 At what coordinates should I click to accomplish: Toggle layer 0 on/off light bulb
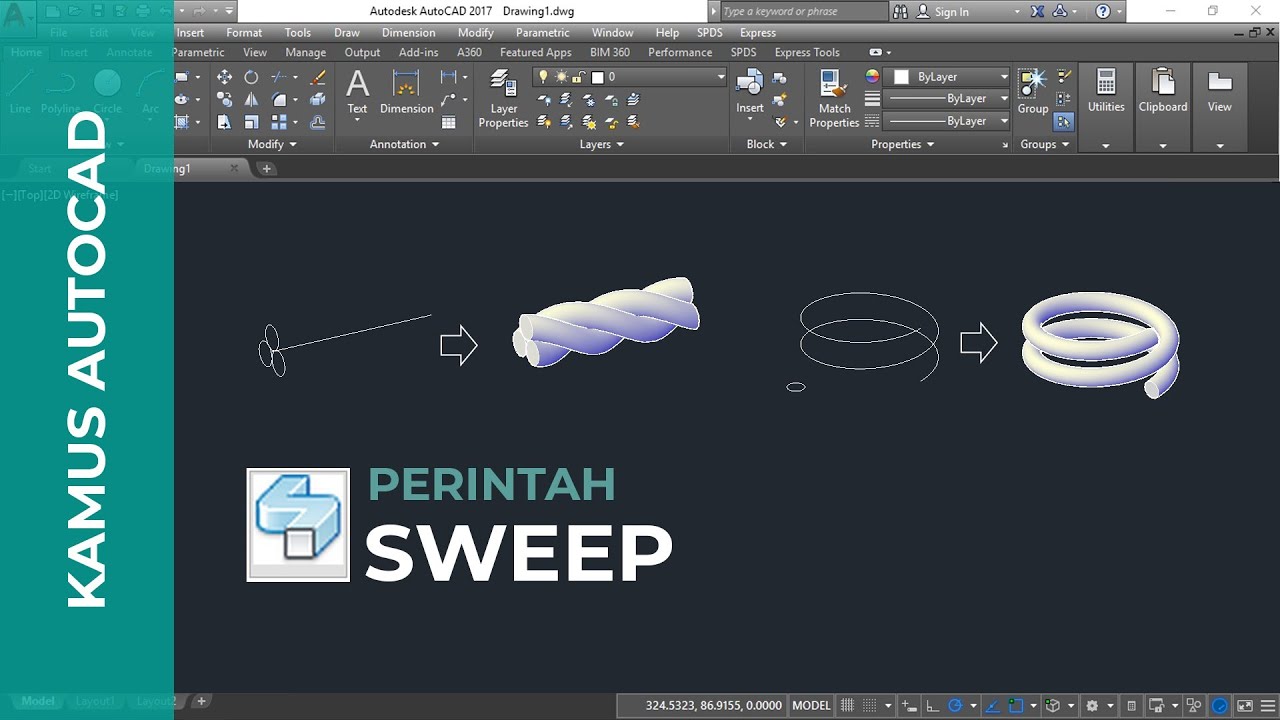point(543,77)
